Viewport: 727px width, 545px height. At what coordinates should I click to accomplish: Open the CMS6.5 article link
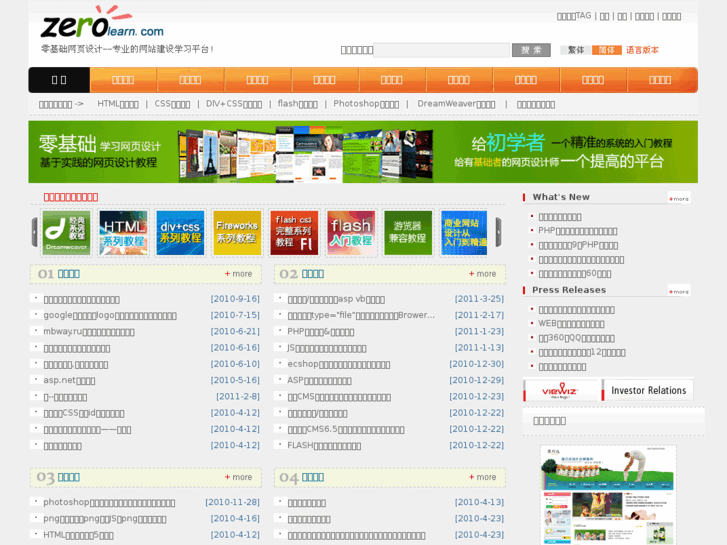pos(346,430)
